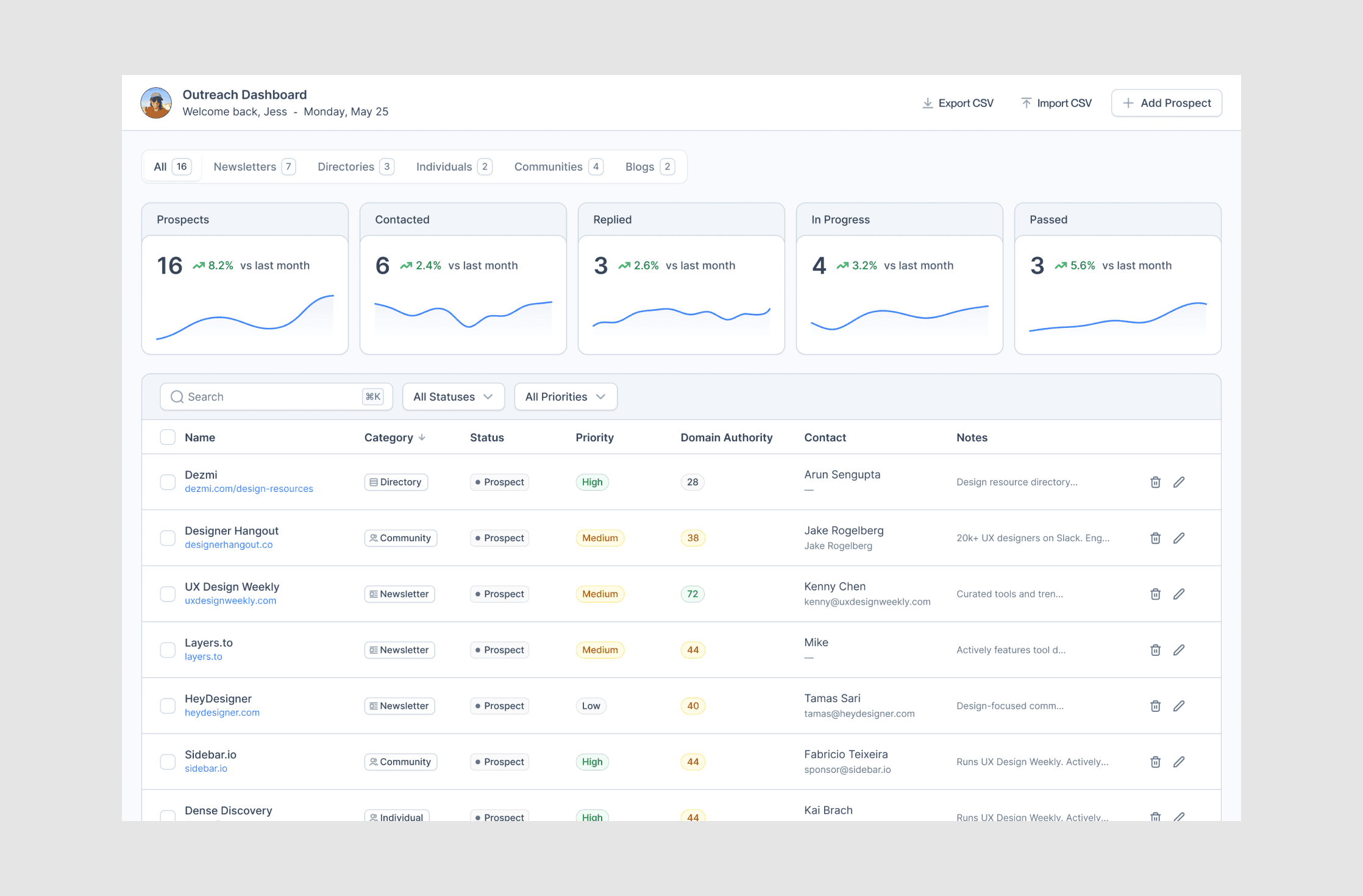Switch to the Newsletters tab
The height and width of the screenshot is (896, 1363).
254,167
